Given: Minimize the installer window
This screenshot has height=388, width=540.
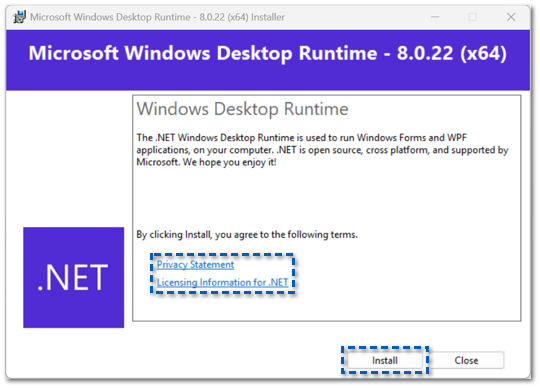Looking at the screenshot, I should [435, 17].
